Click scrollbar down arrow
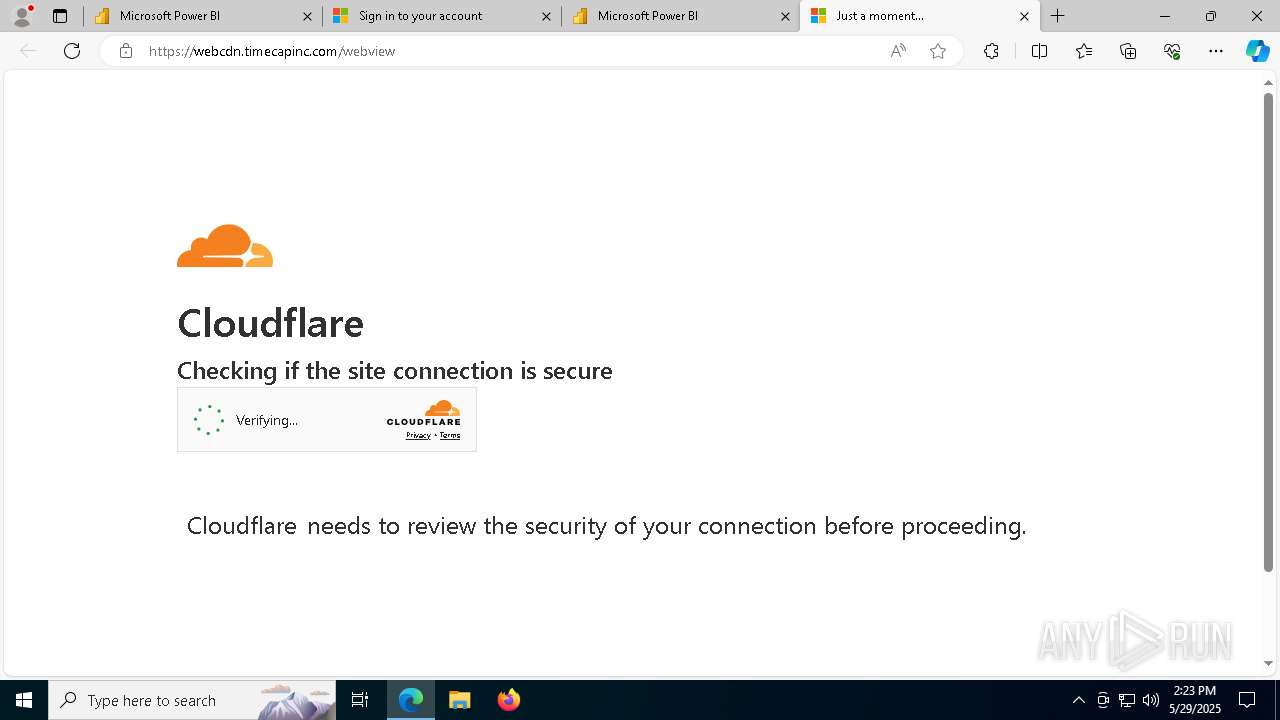Image resolution: width=1280 pixels, height=720 pixels. tap(1268, 663)
